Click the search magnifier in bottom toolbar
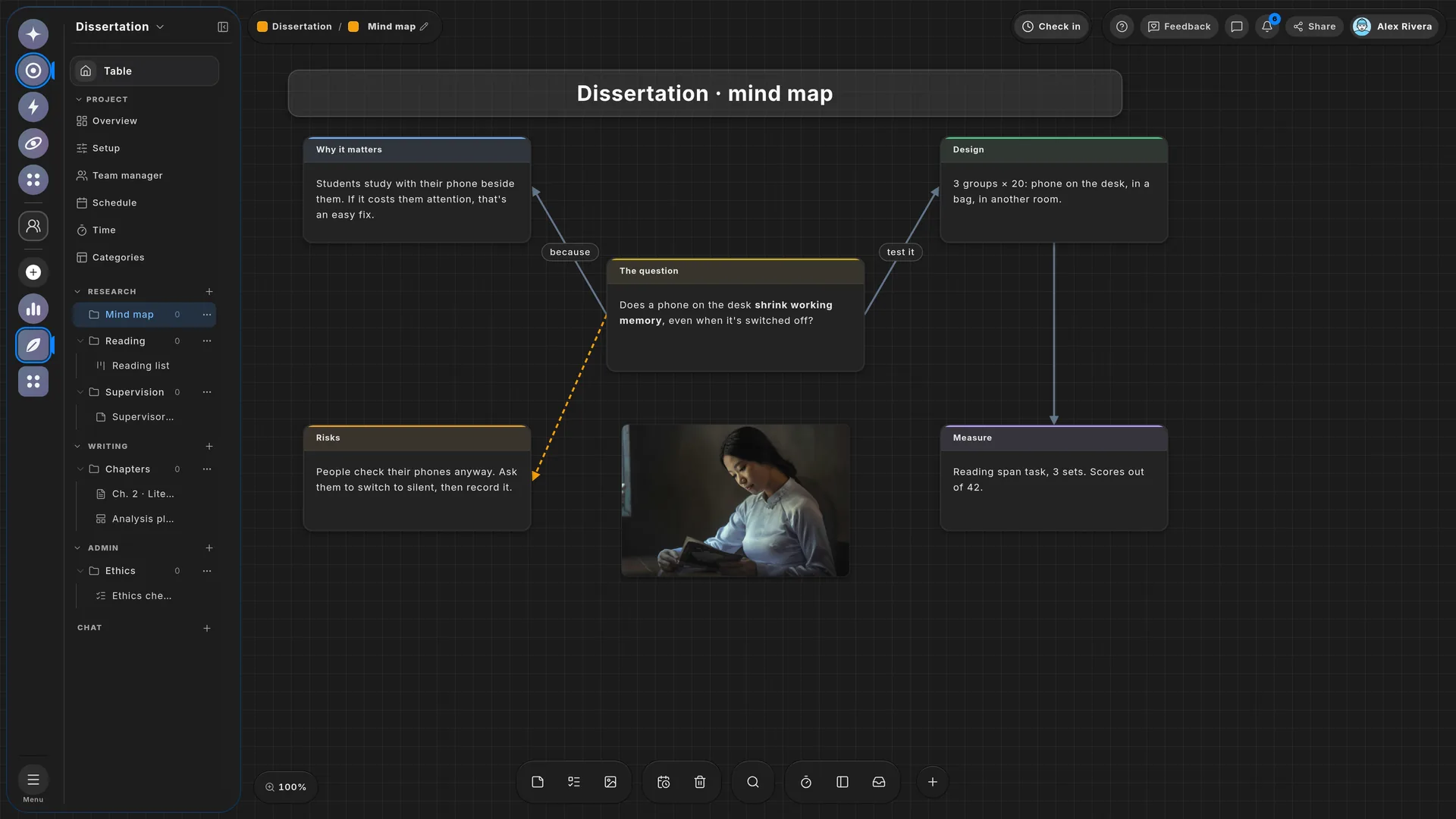The width and height of the screenshot is (1456, 819). pyautogui.click(x=753, y=782)
